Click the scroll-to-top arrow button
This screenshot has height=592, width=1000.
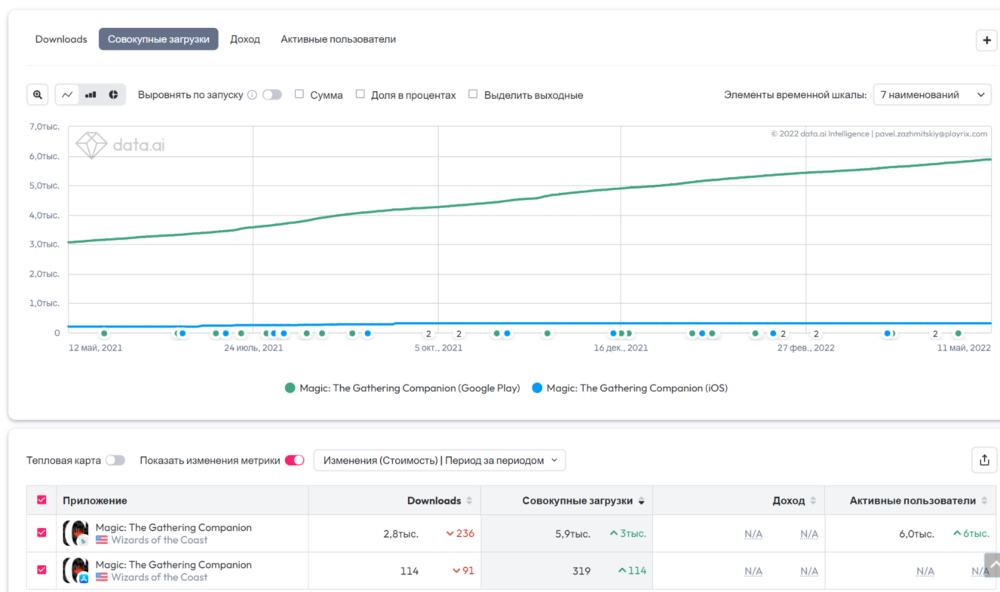(991, 565)
